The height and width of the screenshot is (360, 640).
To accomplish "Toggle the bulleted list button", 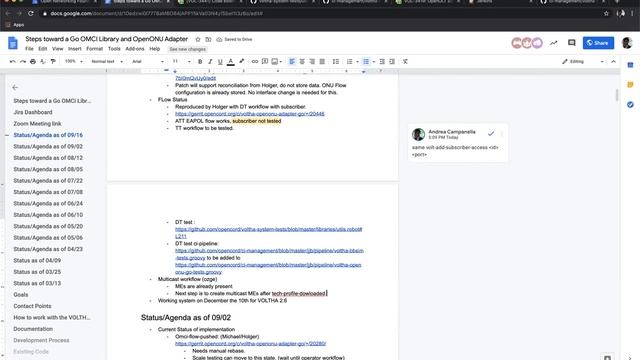I will pos(366,62).
